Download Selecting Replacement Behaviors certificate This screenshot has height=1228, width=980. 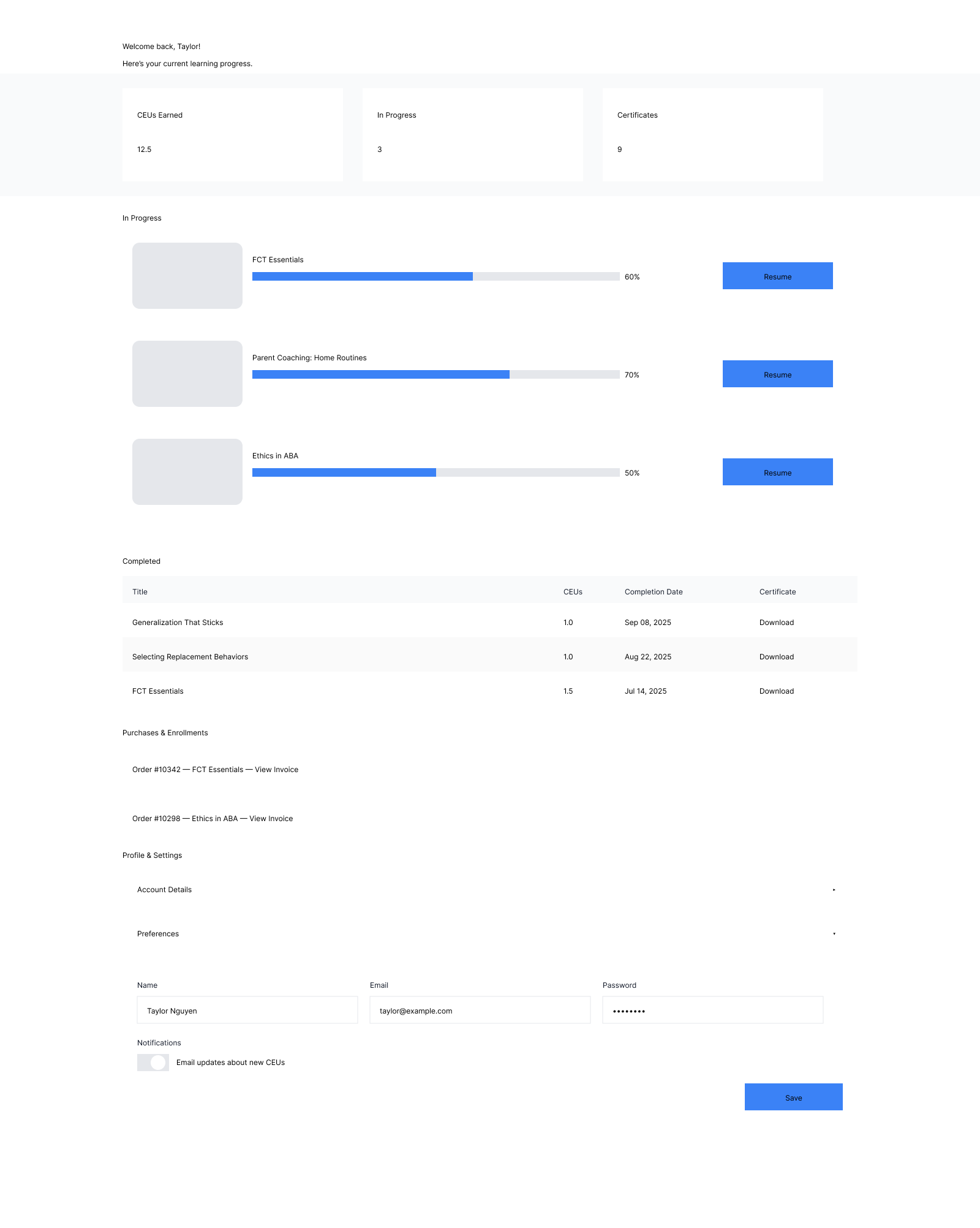[x=776, y=657]
